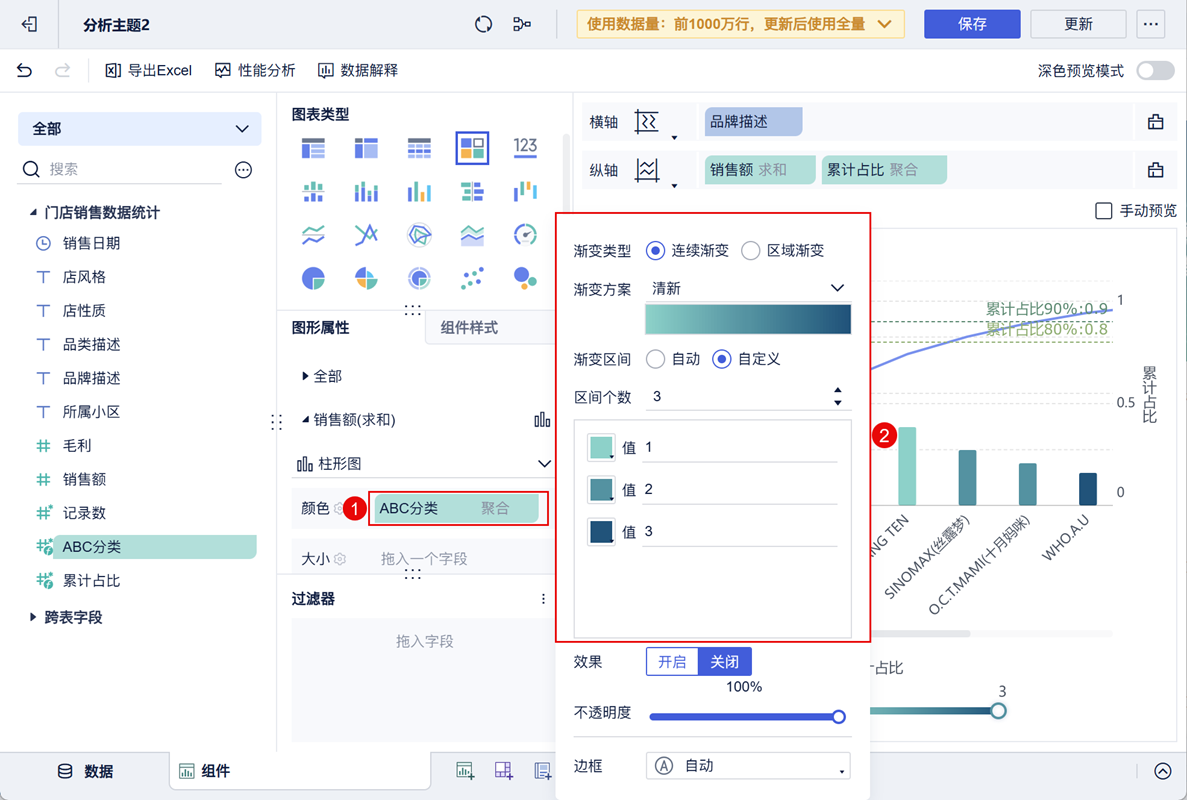Select the rose chart icon
This screenshot has width=1187, height=800.
click(x=366, y=279)
